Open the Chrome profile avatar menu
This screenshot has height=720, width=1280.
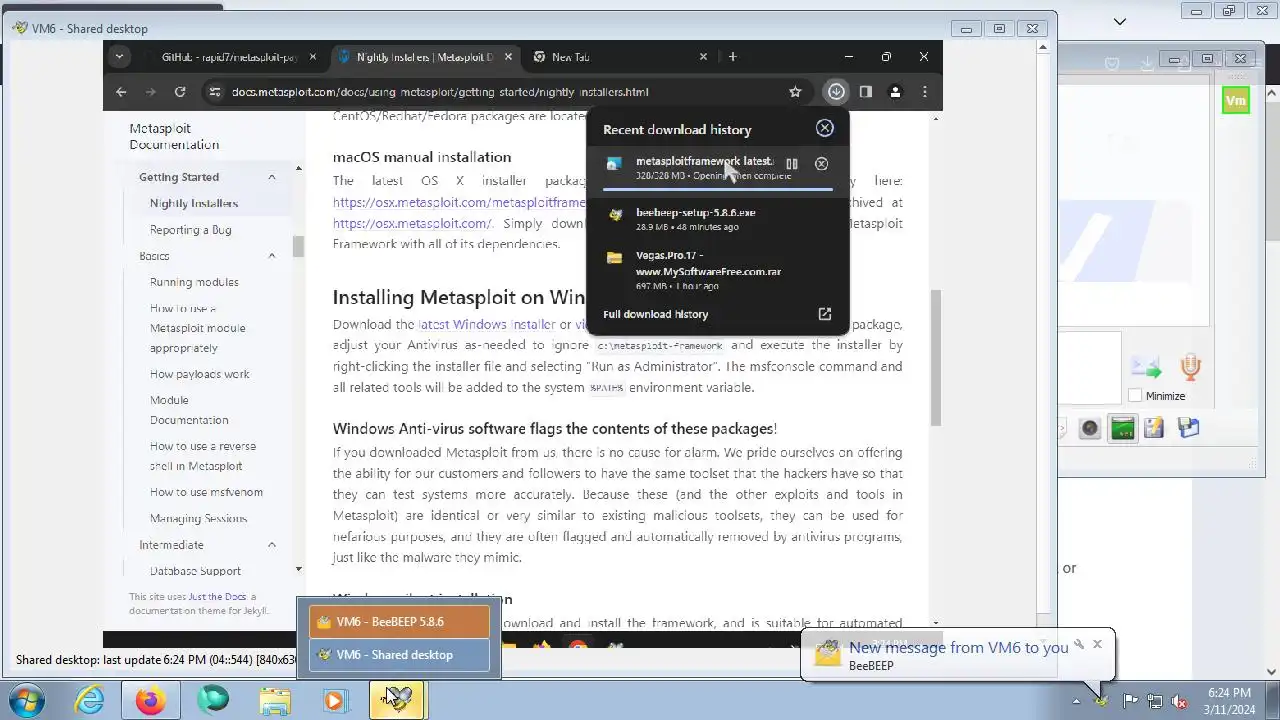coord(895,92)
